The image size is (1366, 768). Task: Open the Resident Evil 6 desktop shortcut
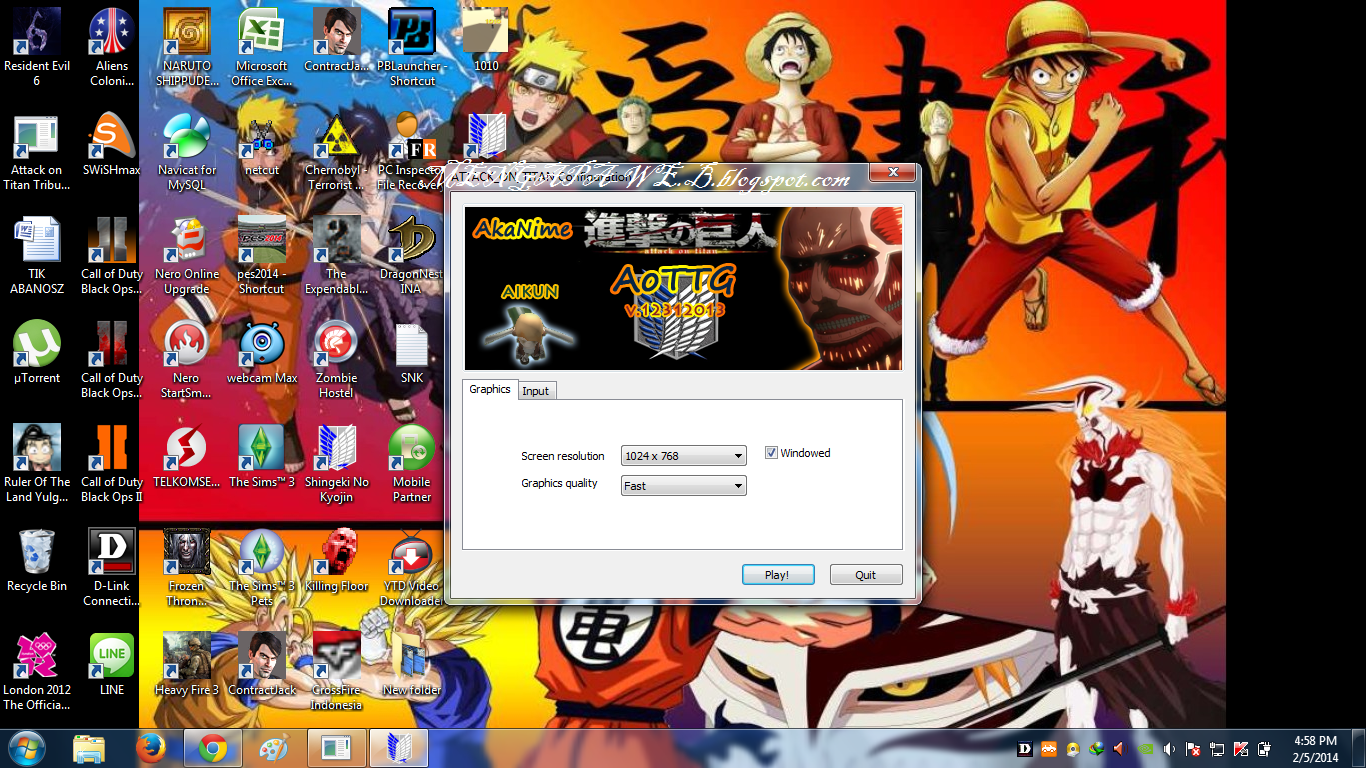37,48
